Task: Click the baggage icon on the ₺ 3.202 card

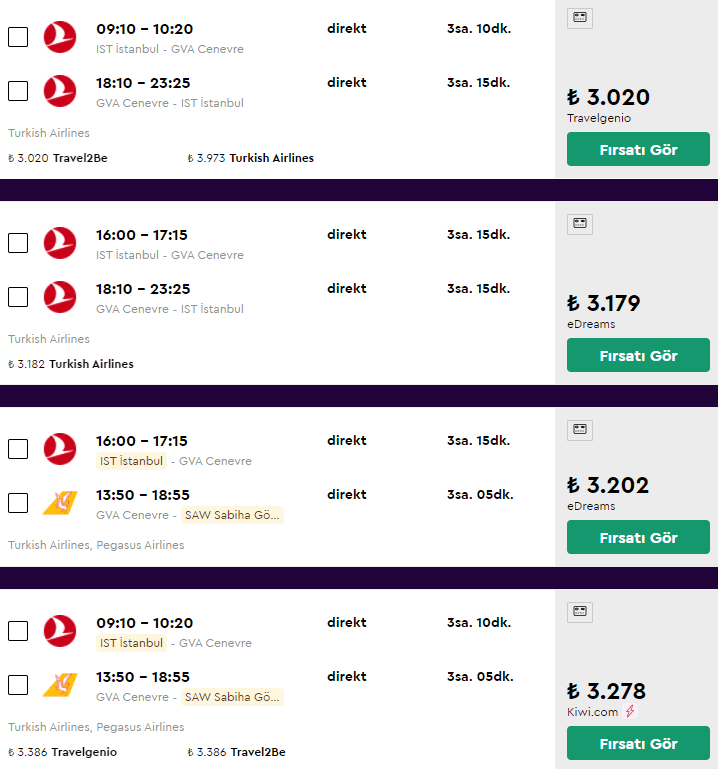Action: point(580,430)
